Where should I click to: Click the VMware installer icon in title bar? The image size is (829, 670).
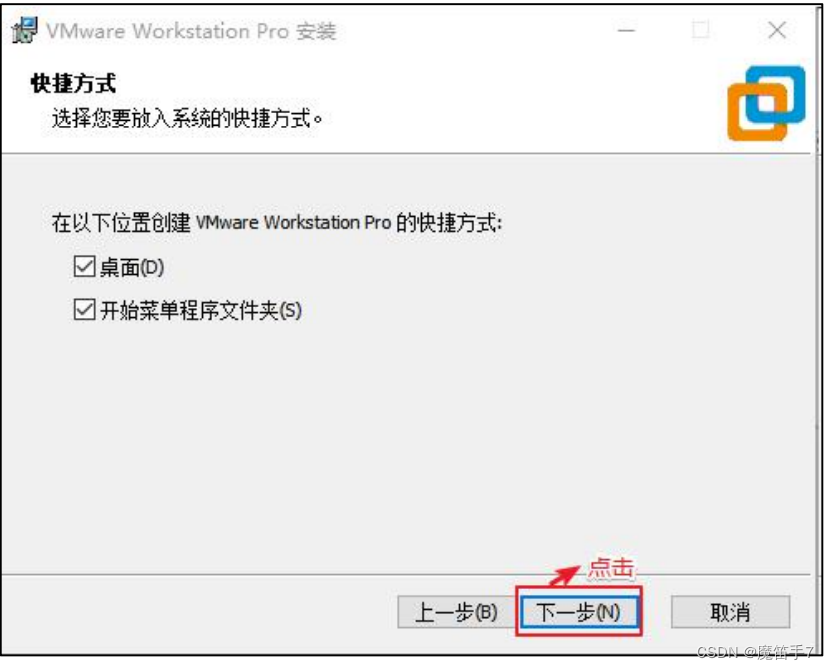click(x=24, y=30)
